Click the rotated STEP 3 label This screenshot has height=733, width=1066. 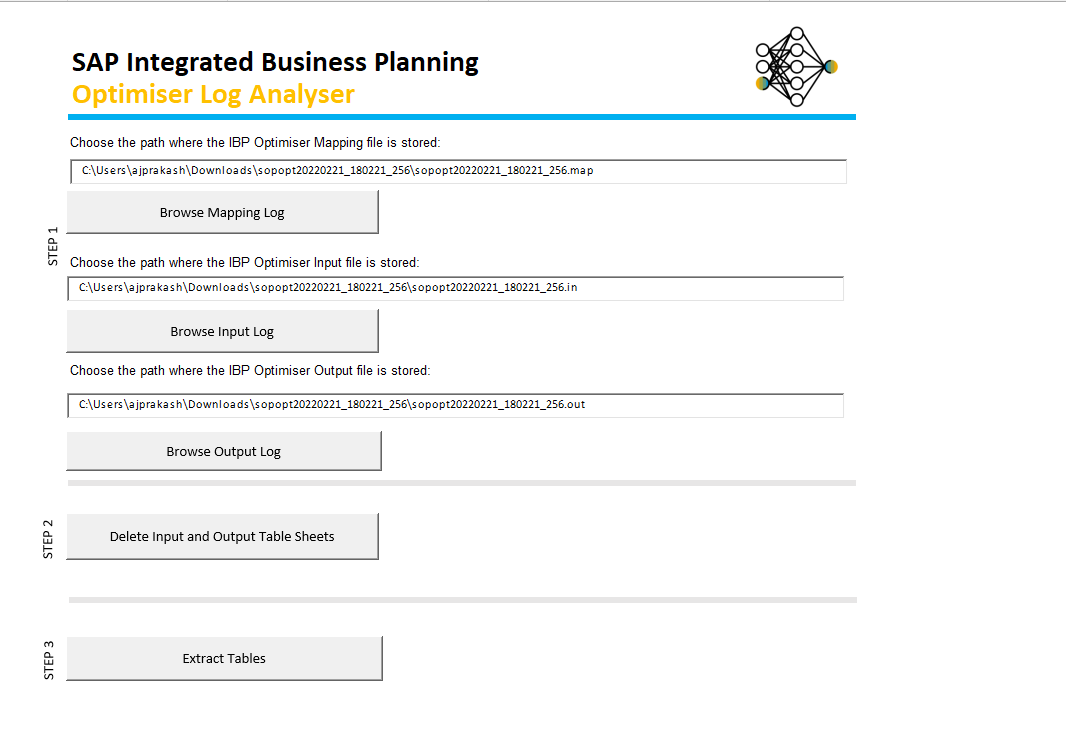coord(49,660)
